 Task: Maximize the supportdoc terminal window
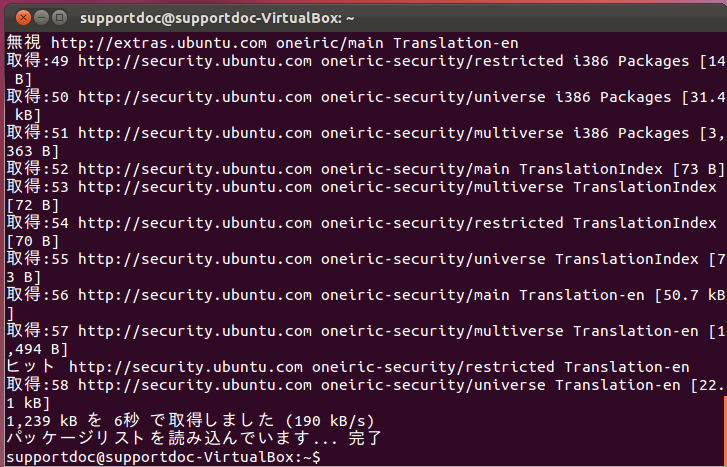[59, 18]
